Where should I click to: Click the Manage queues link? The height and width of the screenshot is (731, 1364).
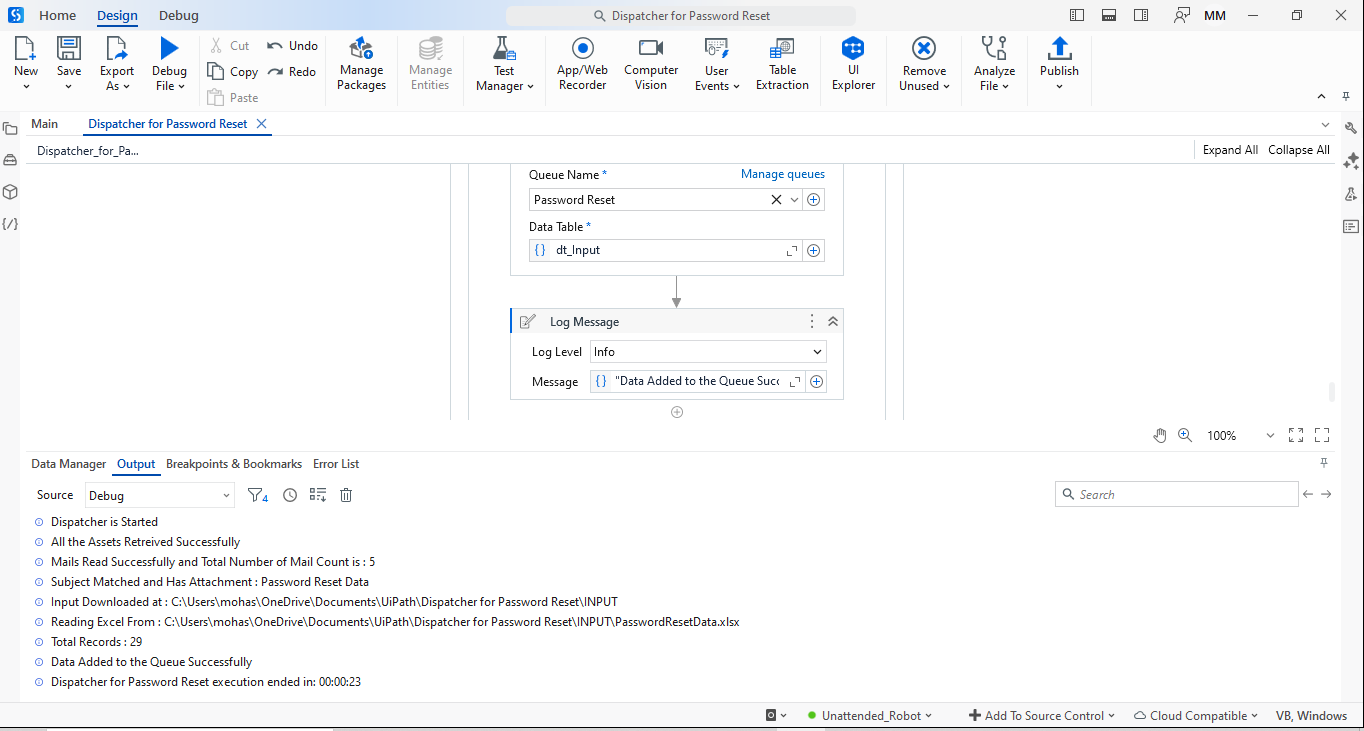[x=783, y=174]
